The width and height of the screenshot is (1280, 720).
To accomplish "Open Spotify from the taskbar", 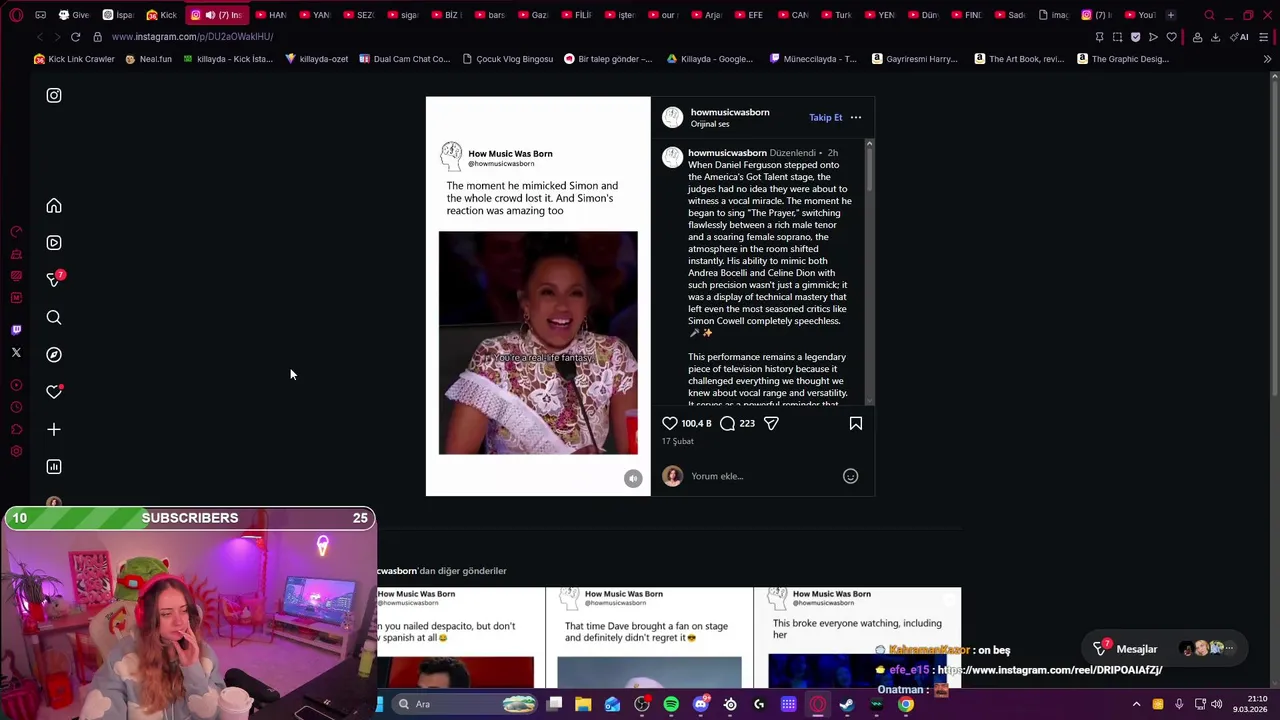I will (671, 705).
